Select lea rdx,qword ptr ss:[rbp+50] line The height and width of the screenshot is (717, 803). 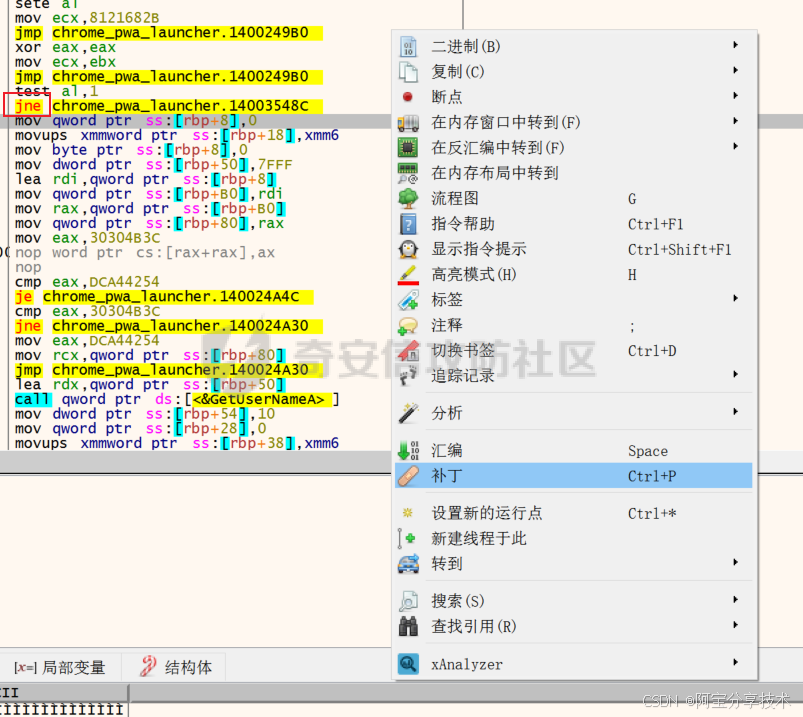pyautogui.click(x=150, y=385)
